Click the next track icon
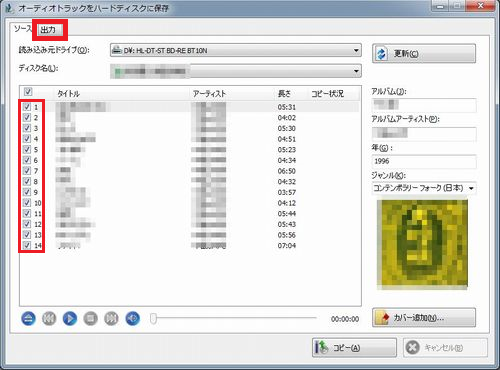 pos(111,319)
